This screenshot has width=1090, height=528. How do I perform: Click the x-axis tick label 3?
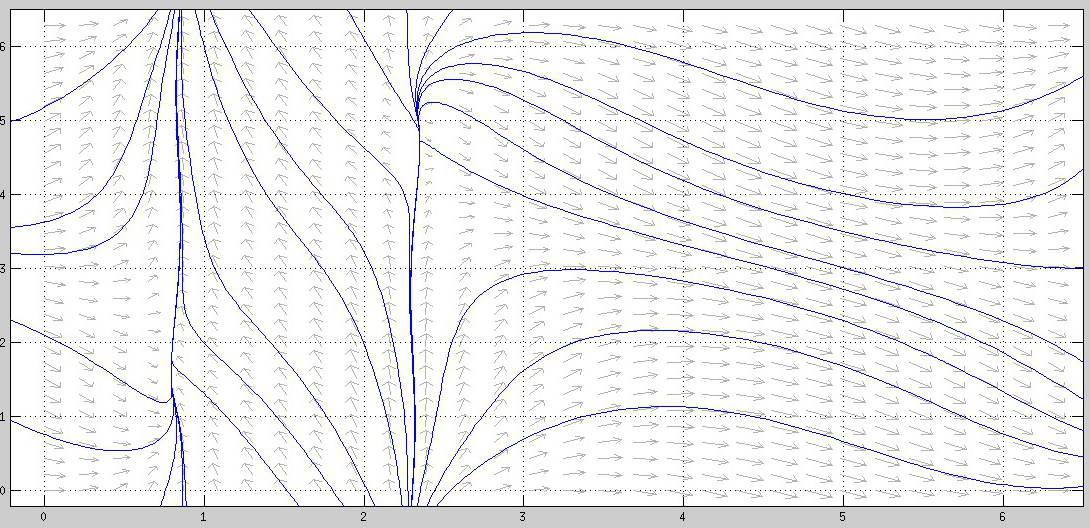click(523, 517)
